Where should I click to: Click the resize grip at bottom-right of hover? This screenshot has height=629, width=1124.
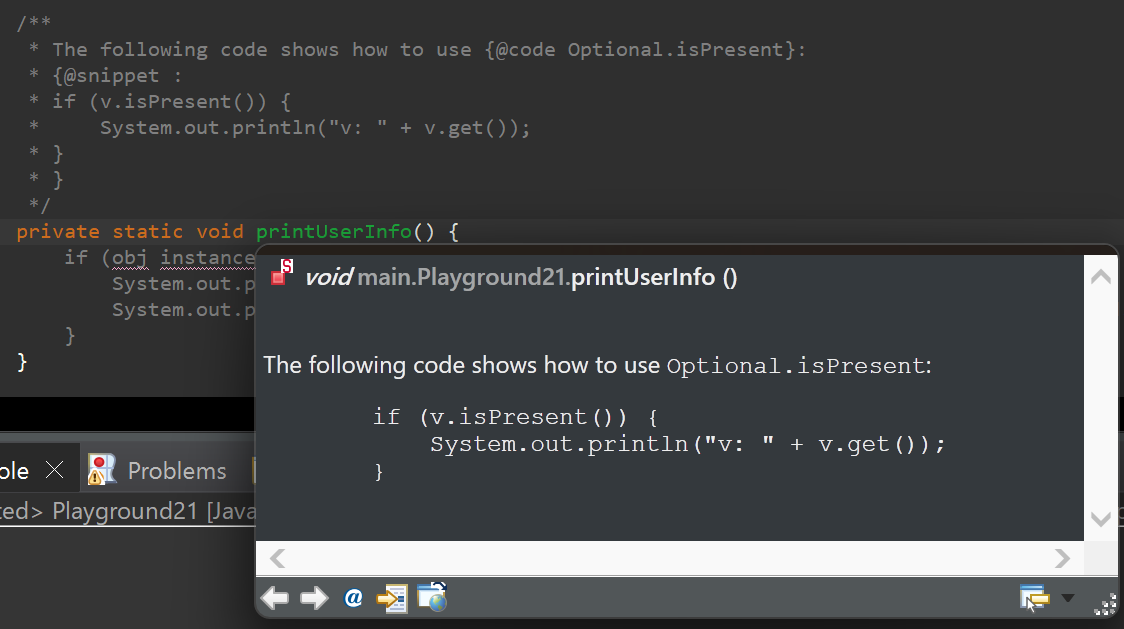(x=1105, y=607)
